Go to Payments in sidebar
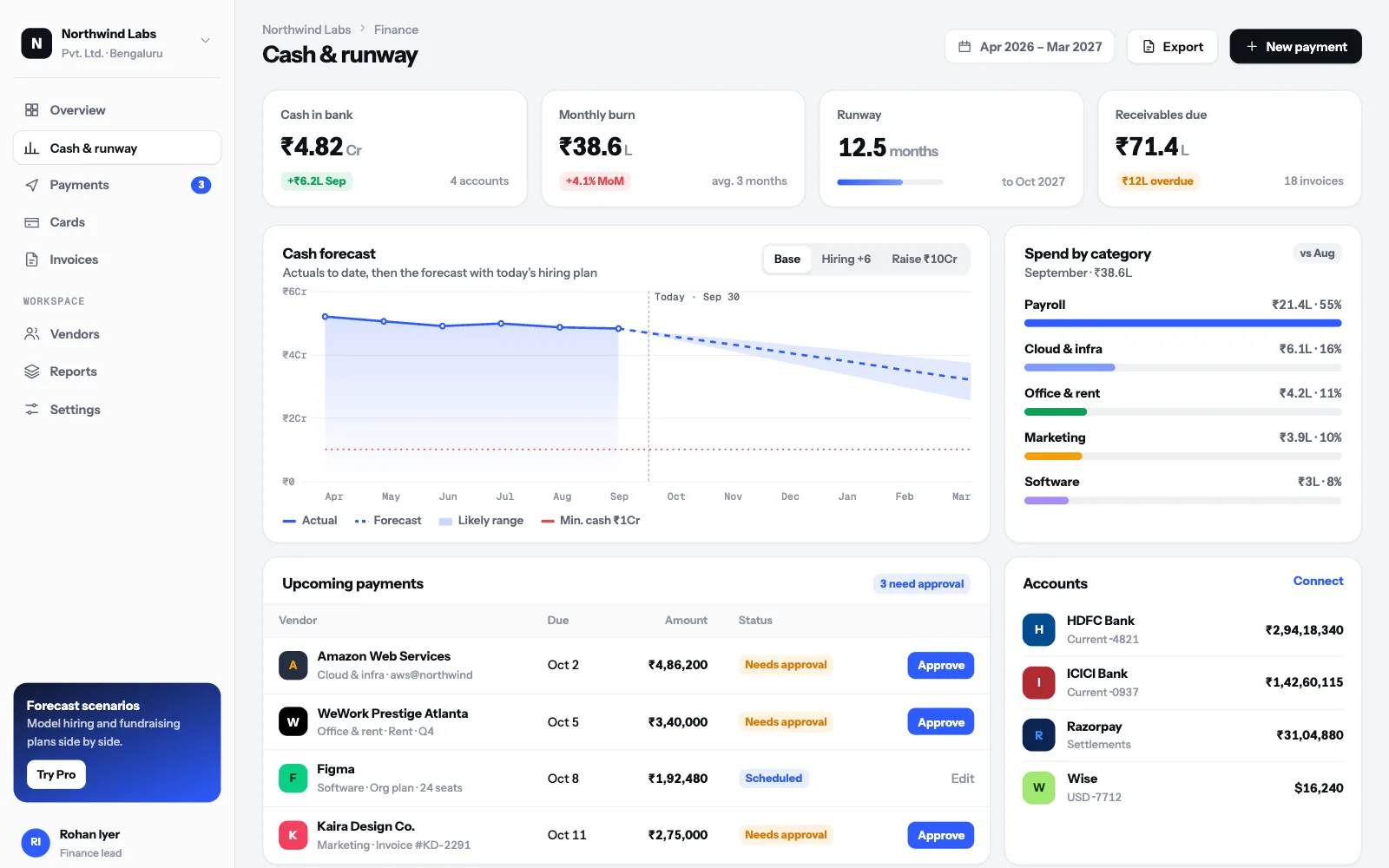The height and width of the screenshot is (868, 1389). [117, 185]
